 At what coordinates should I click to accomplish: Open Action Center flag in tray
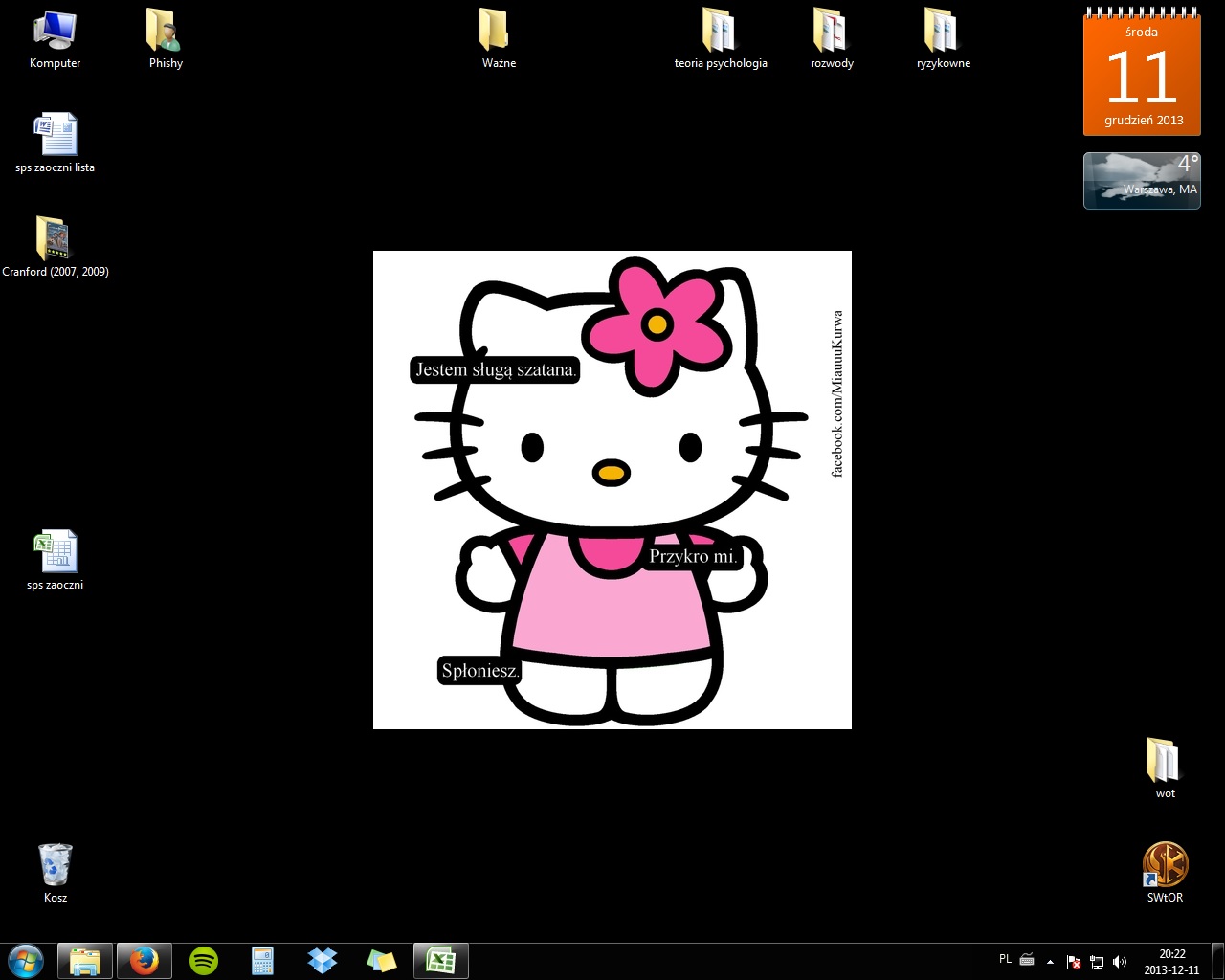(1074, 961)
